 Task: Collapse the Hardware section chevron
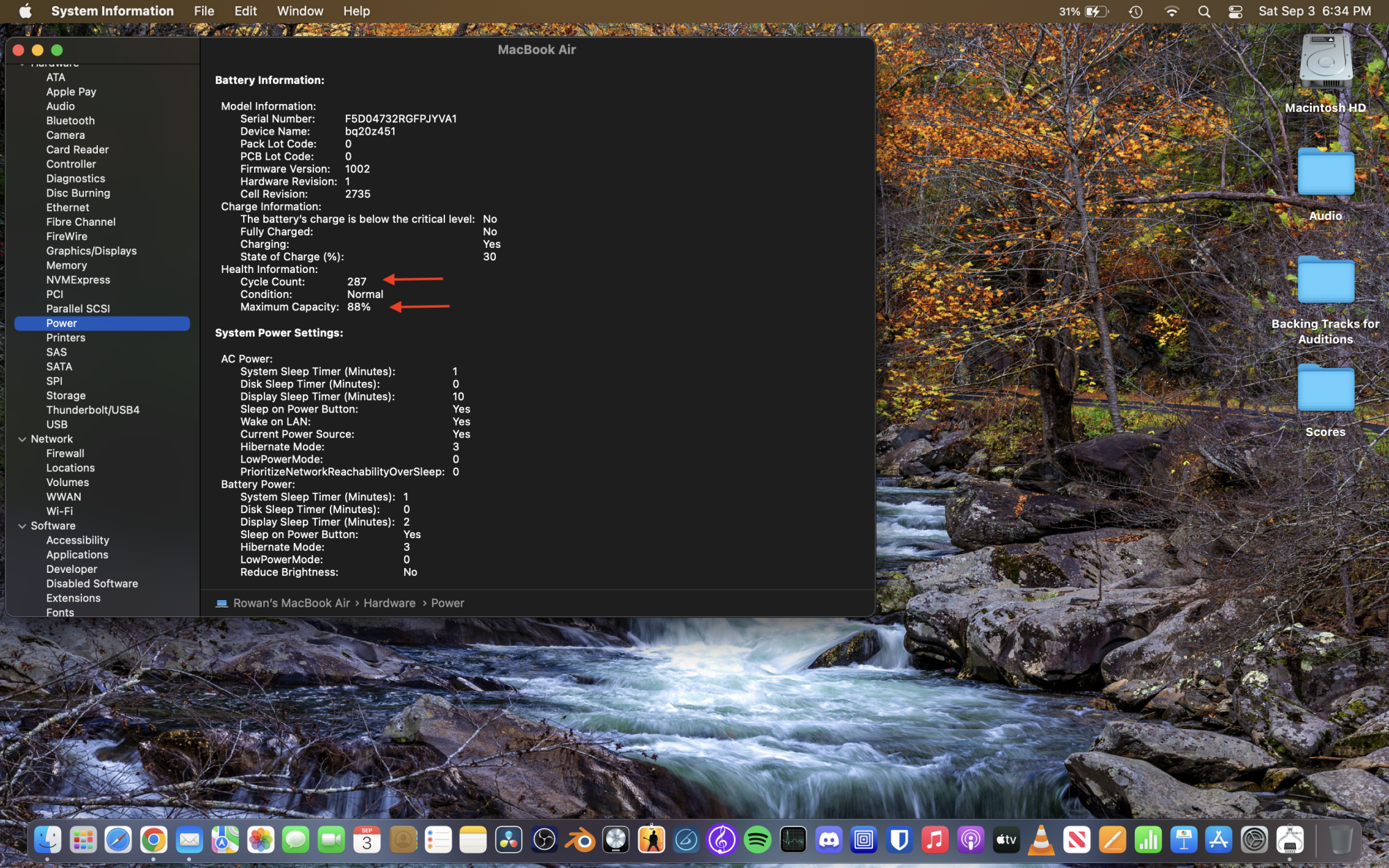click(22, 65)
